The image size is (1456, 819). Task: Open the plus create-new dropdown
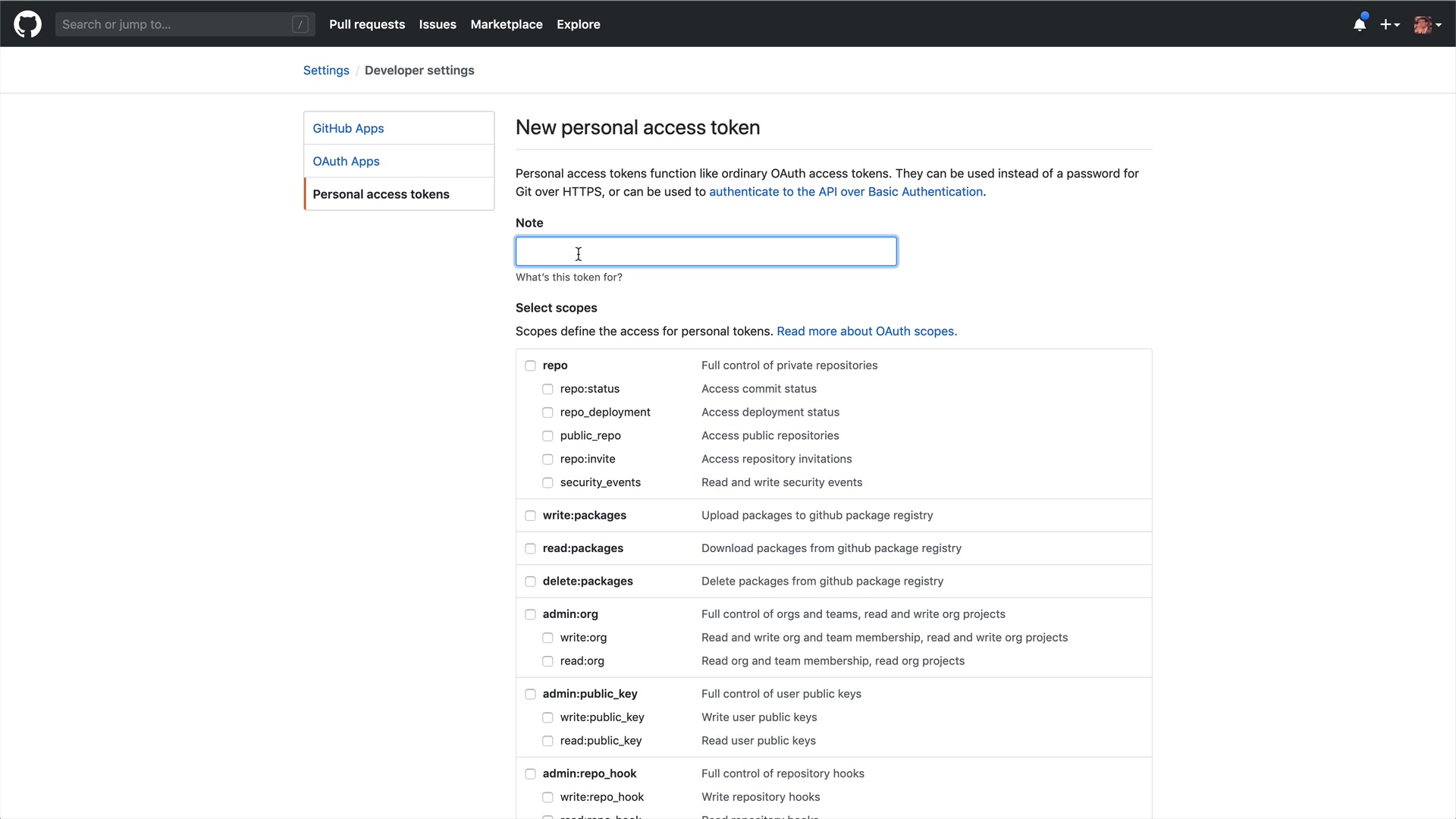tap(1389, 24)
